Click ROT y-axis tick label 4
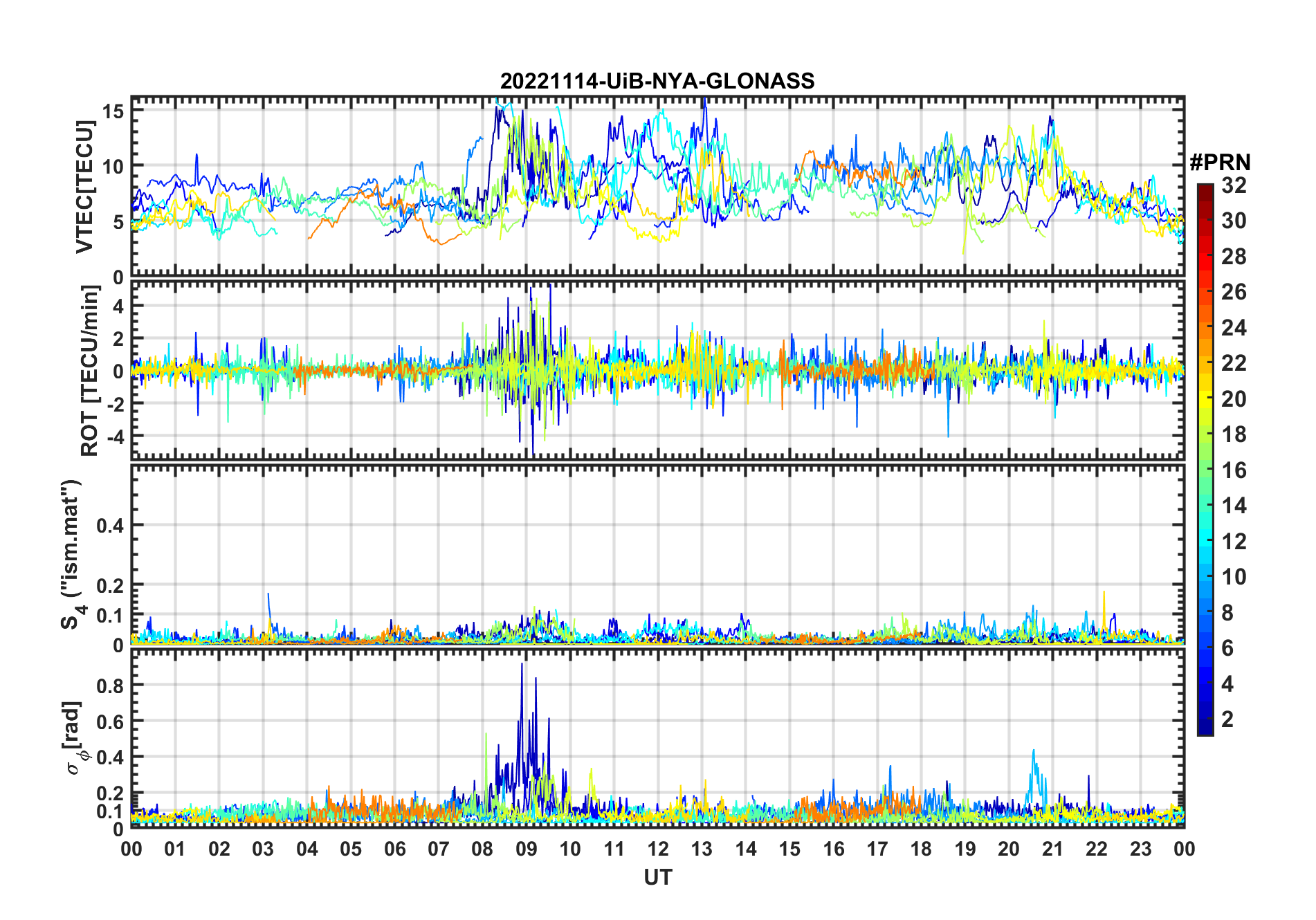Viewport: 1316px width, 920px height. 118,306
